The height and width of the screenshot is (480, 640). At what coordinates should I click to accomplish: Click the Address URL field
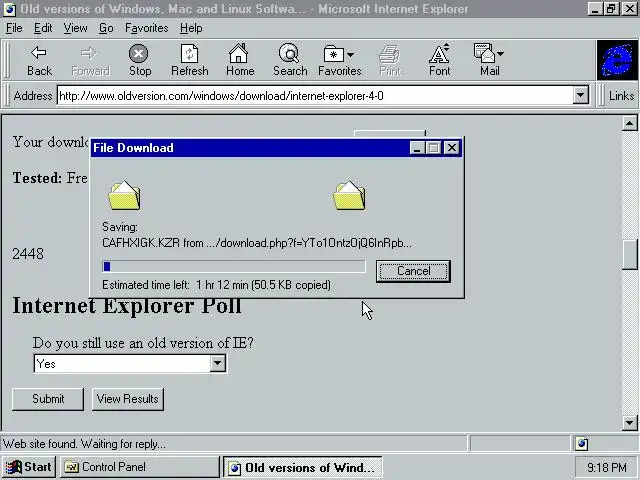point(315,96)
